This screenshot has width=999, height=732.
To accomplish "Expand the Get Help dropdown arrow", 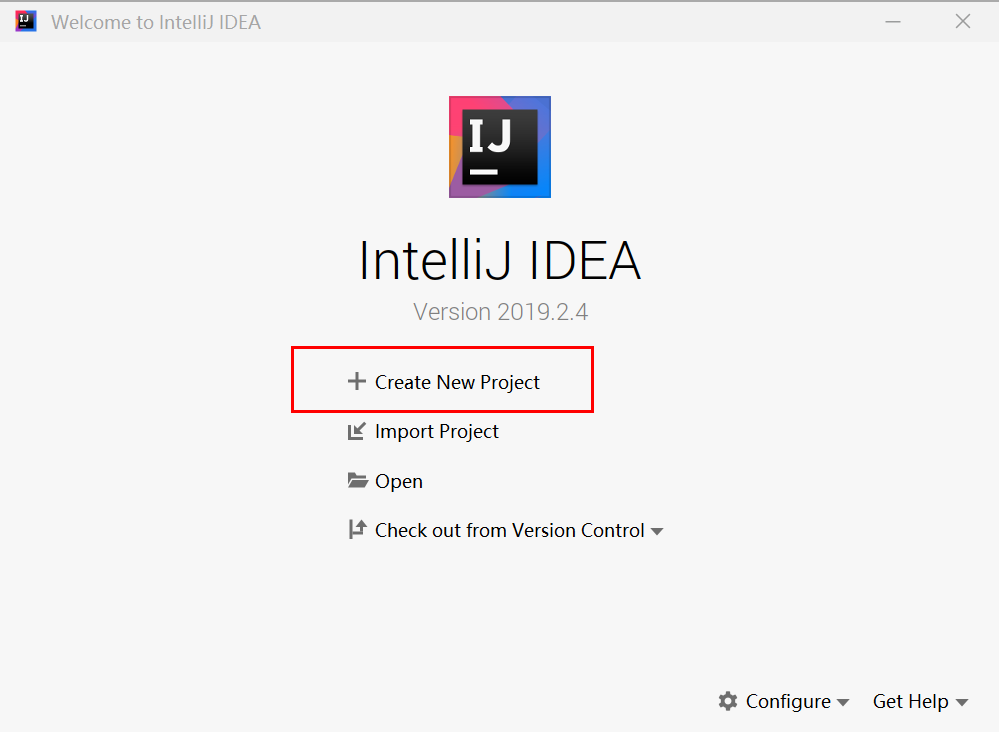I will 963,703.
